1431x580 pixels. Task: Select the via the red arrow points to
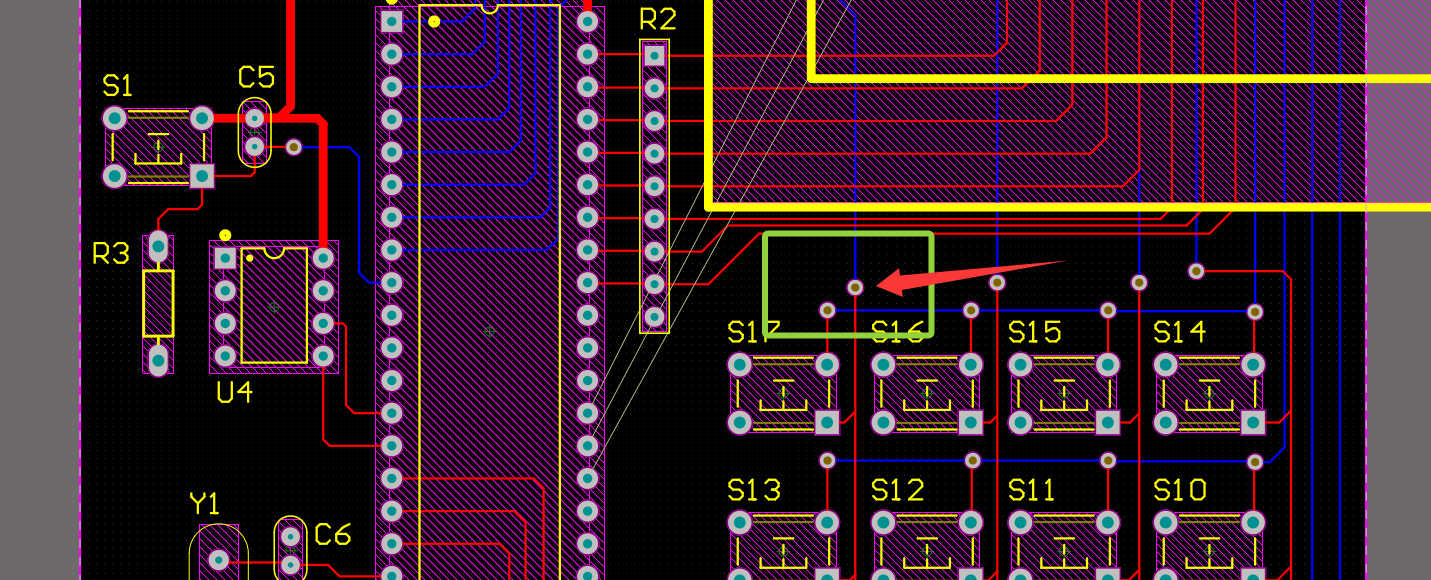pyautogui.click(x=855, y=287)
